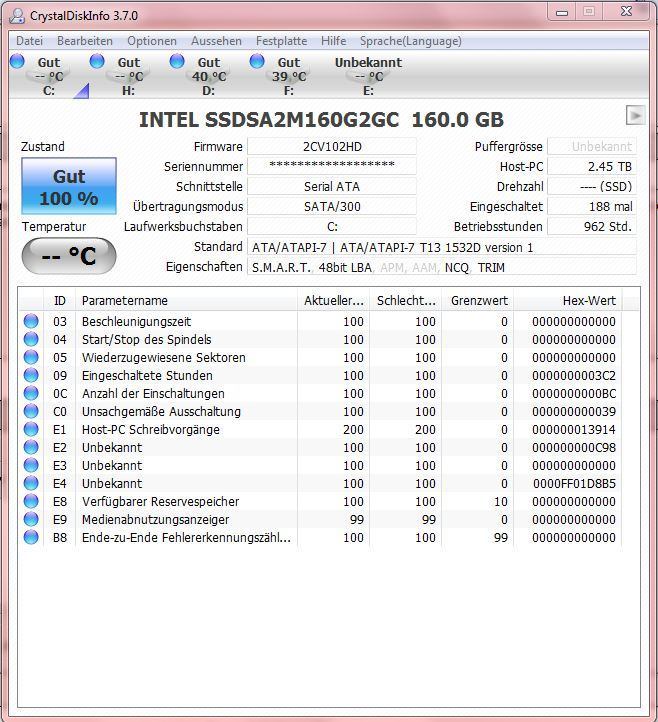Click the status orb in row E3

(x=31, y=465)
